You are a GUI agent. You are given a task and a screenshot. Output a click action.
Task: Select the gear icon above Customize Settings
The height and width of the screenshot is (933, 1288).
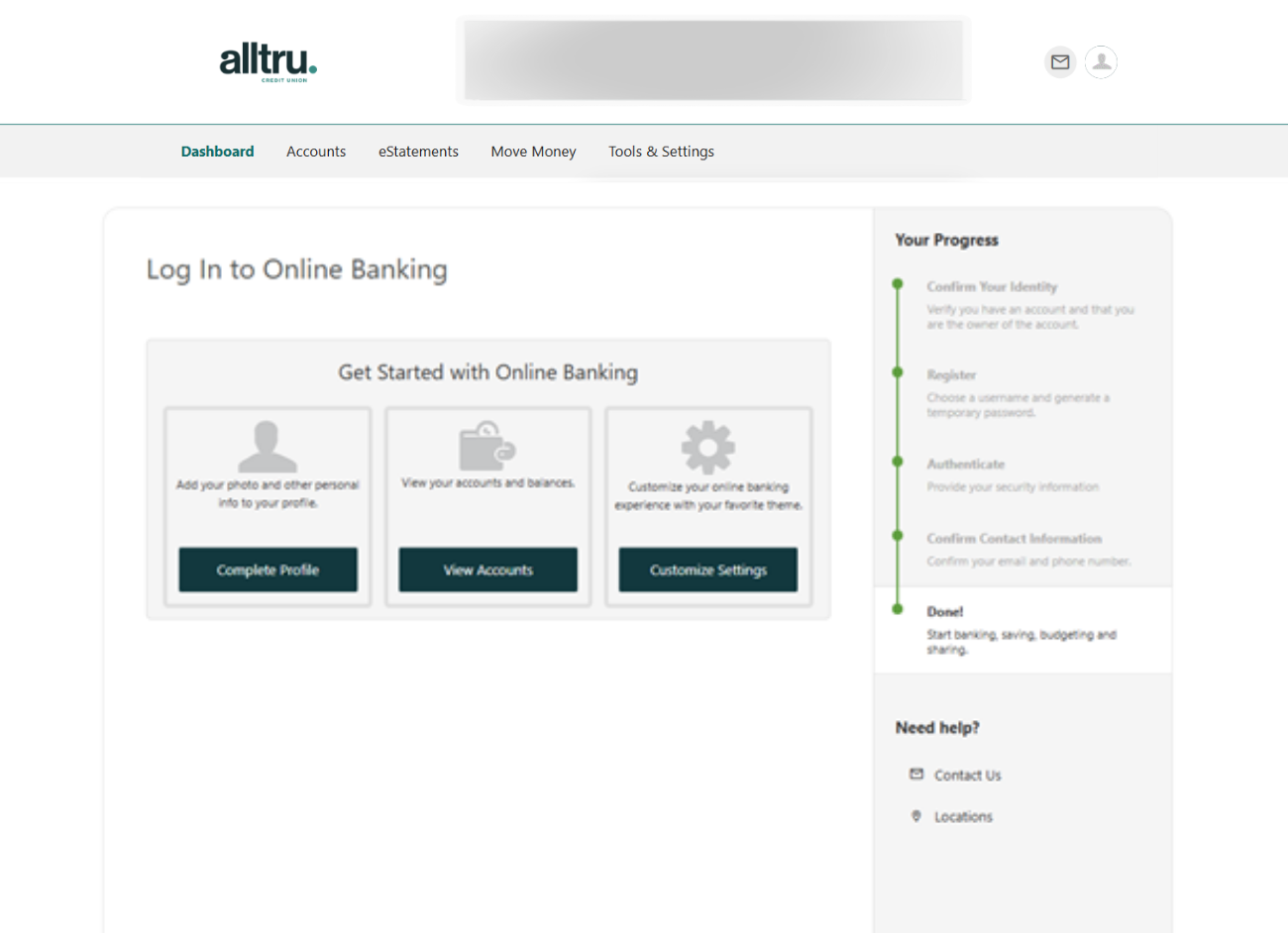pyautogui.click(x=707, y=448)
